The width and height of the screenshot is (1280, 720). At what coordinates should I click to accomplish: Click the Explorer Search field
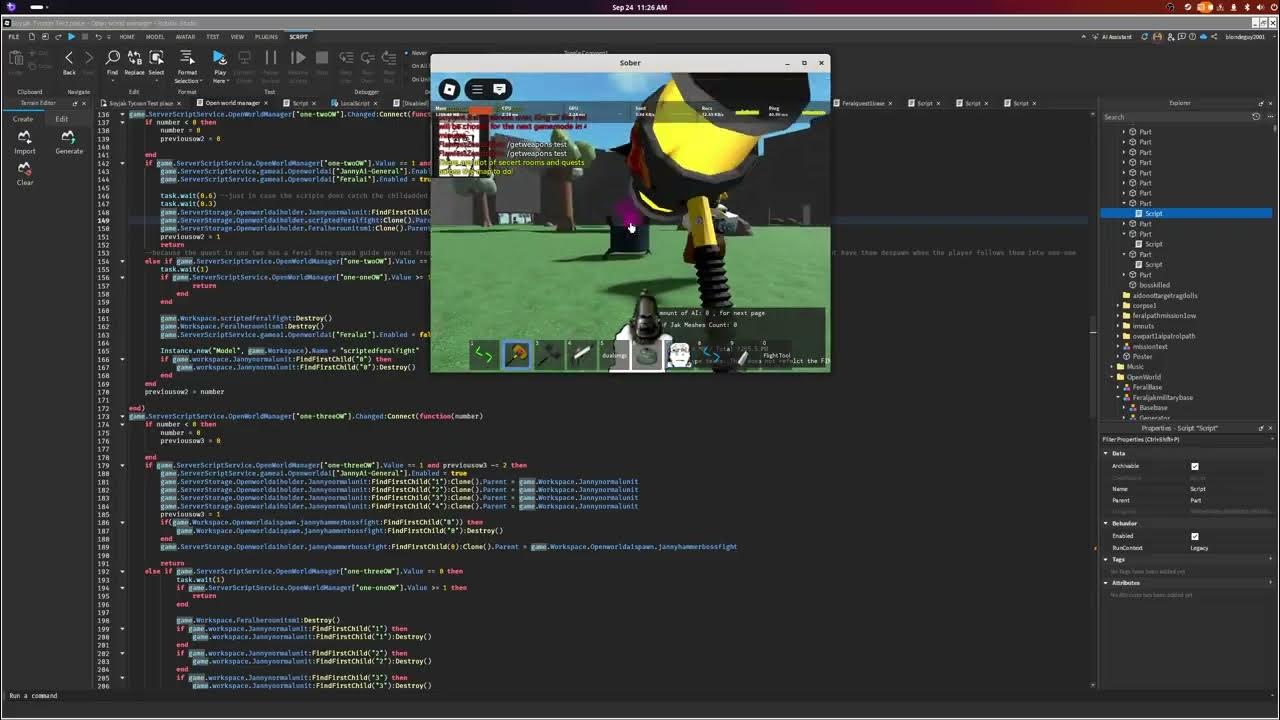pyautogui.click(x=1175, y=117)
